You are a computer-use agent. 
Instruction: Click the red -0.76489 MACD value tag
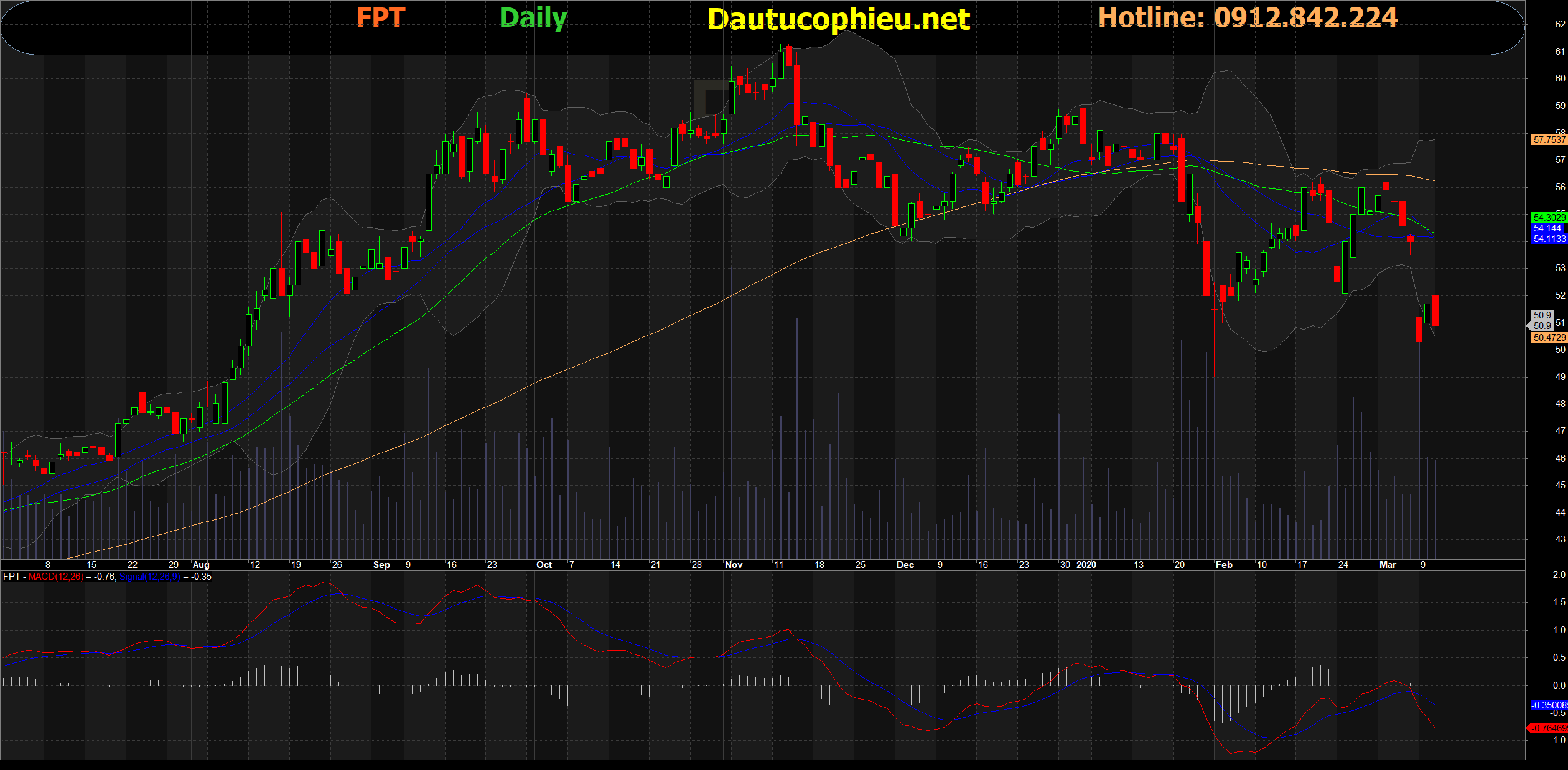pyautogui.click(x=1549, y=728)
